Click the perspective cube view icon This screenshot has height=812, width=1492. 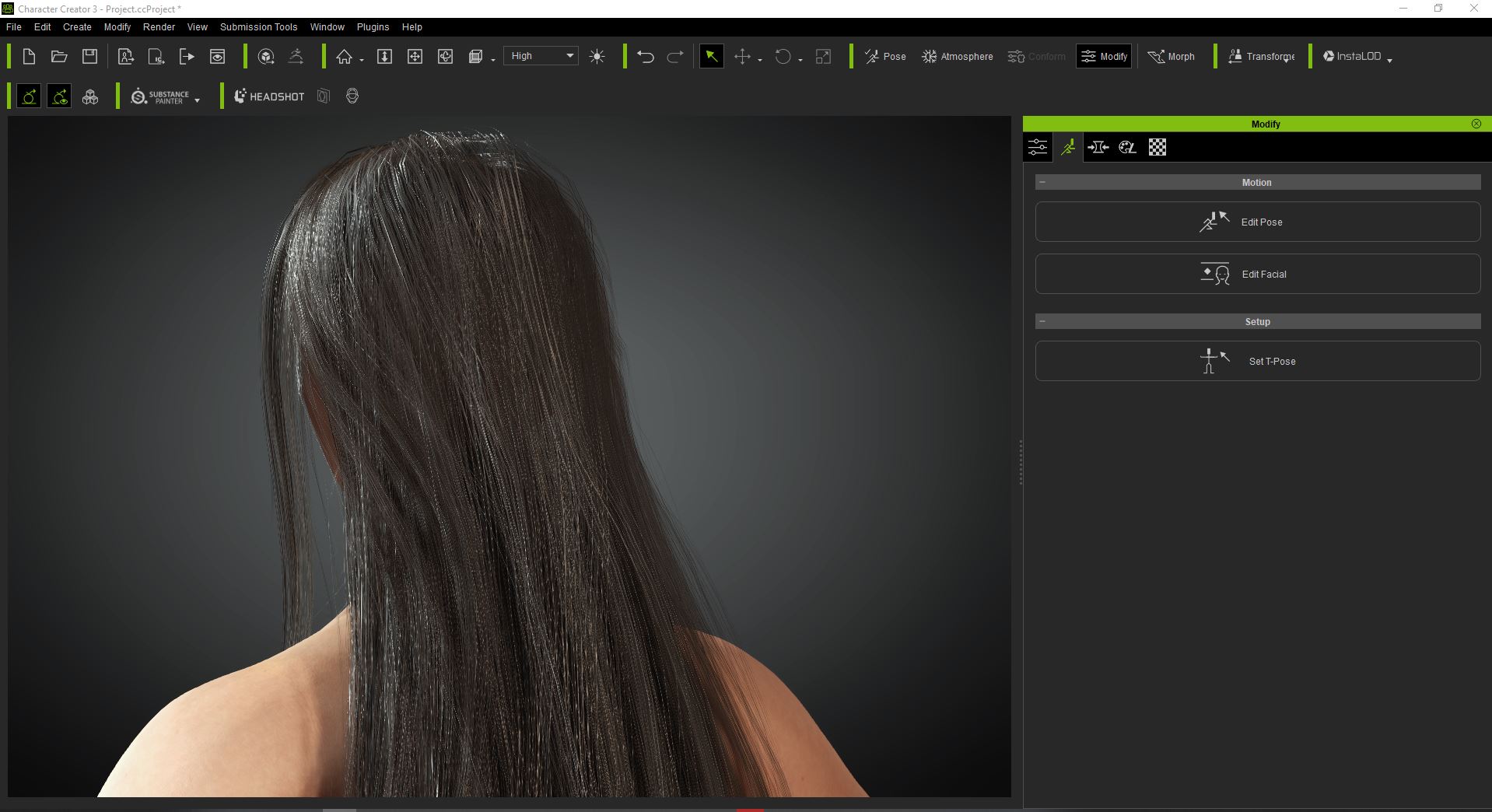pyautogui.click(x=476, y=56)
